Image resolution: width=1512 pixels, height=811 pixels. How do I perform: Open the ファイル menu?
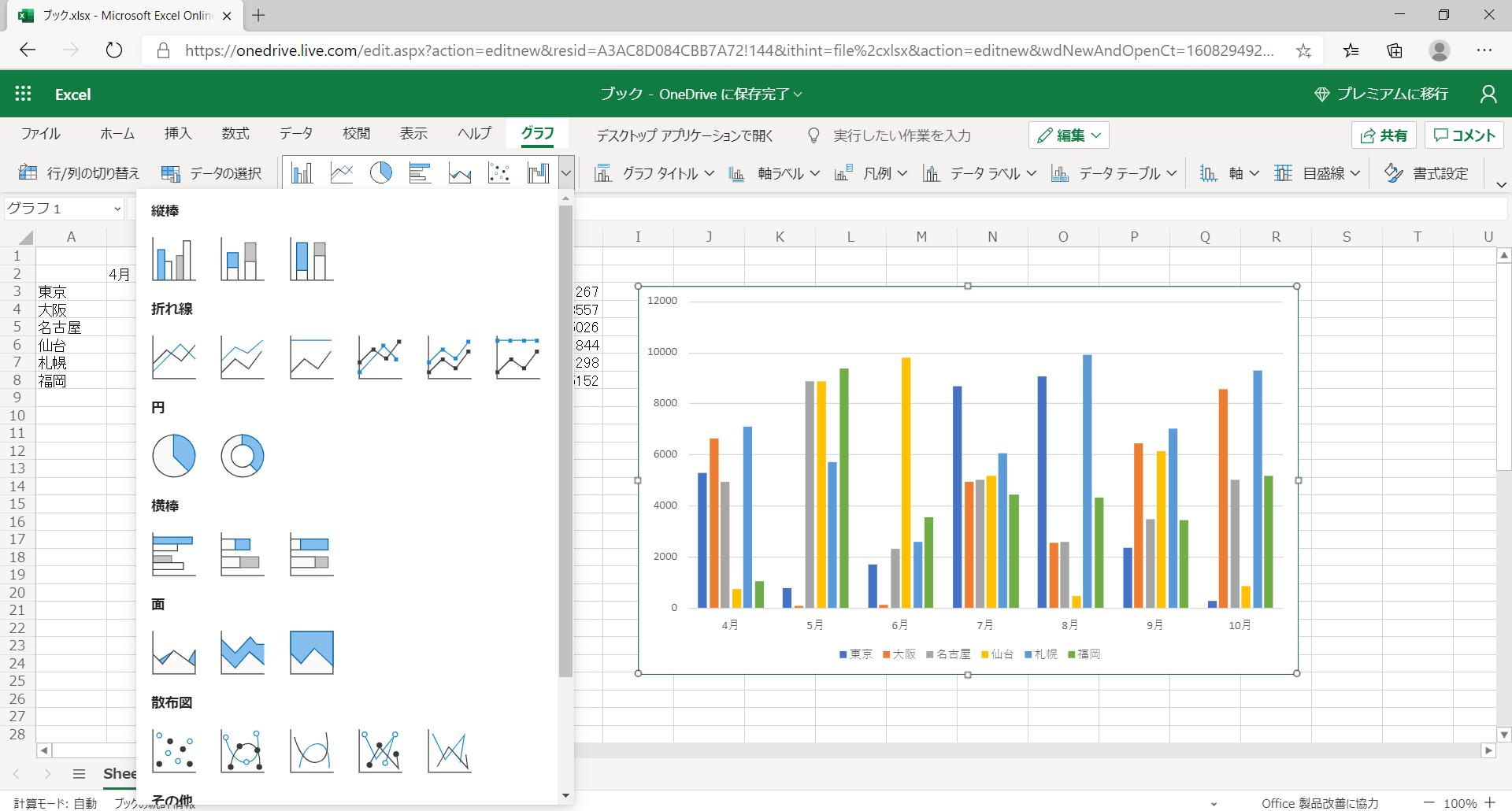[x=41, y=134]
